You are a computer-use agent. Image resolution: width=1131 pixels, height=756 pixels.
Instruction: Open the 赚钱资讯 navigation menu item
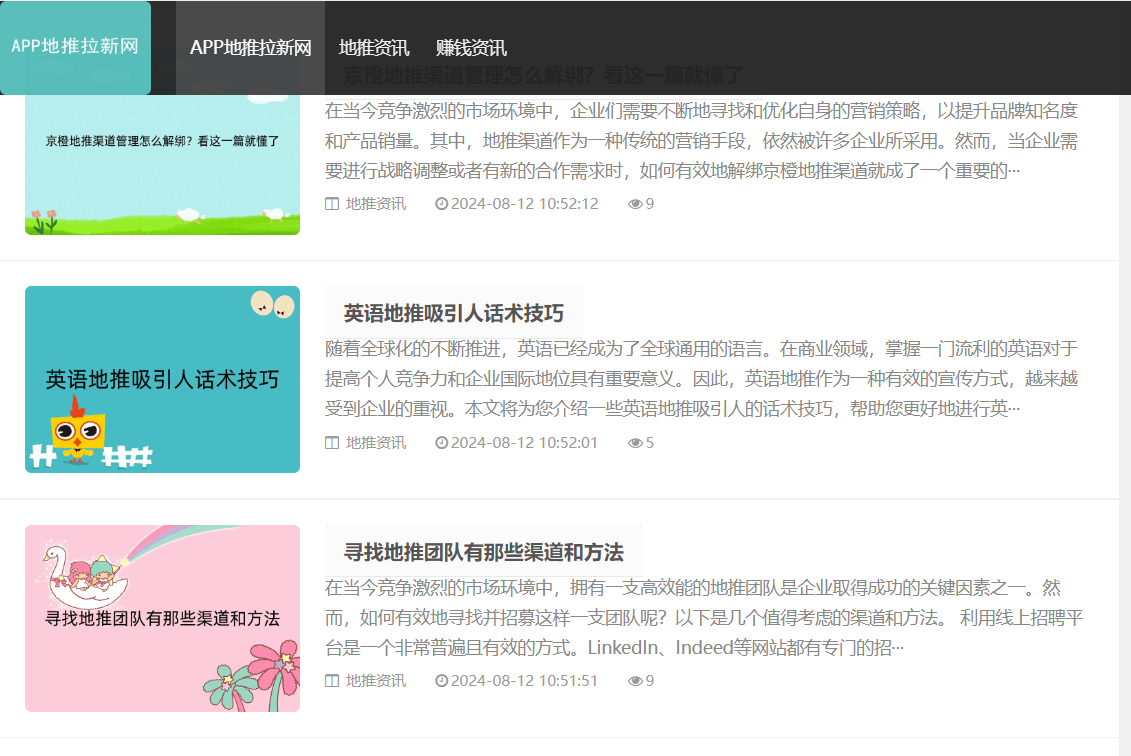471,48
